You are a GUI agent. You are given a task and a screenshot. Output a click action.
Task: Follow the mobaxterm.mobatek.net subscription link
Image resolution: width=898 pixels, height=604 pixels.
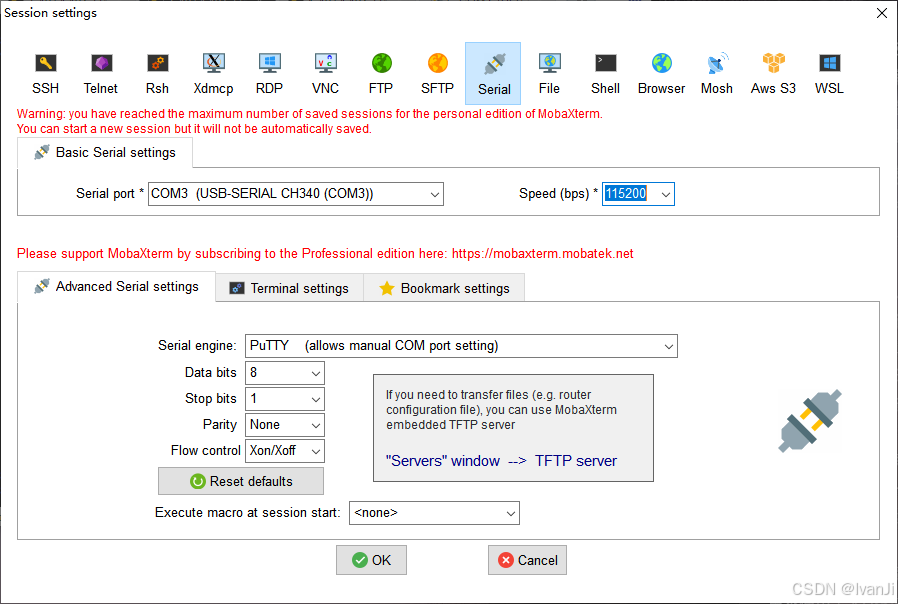[542, 254]
